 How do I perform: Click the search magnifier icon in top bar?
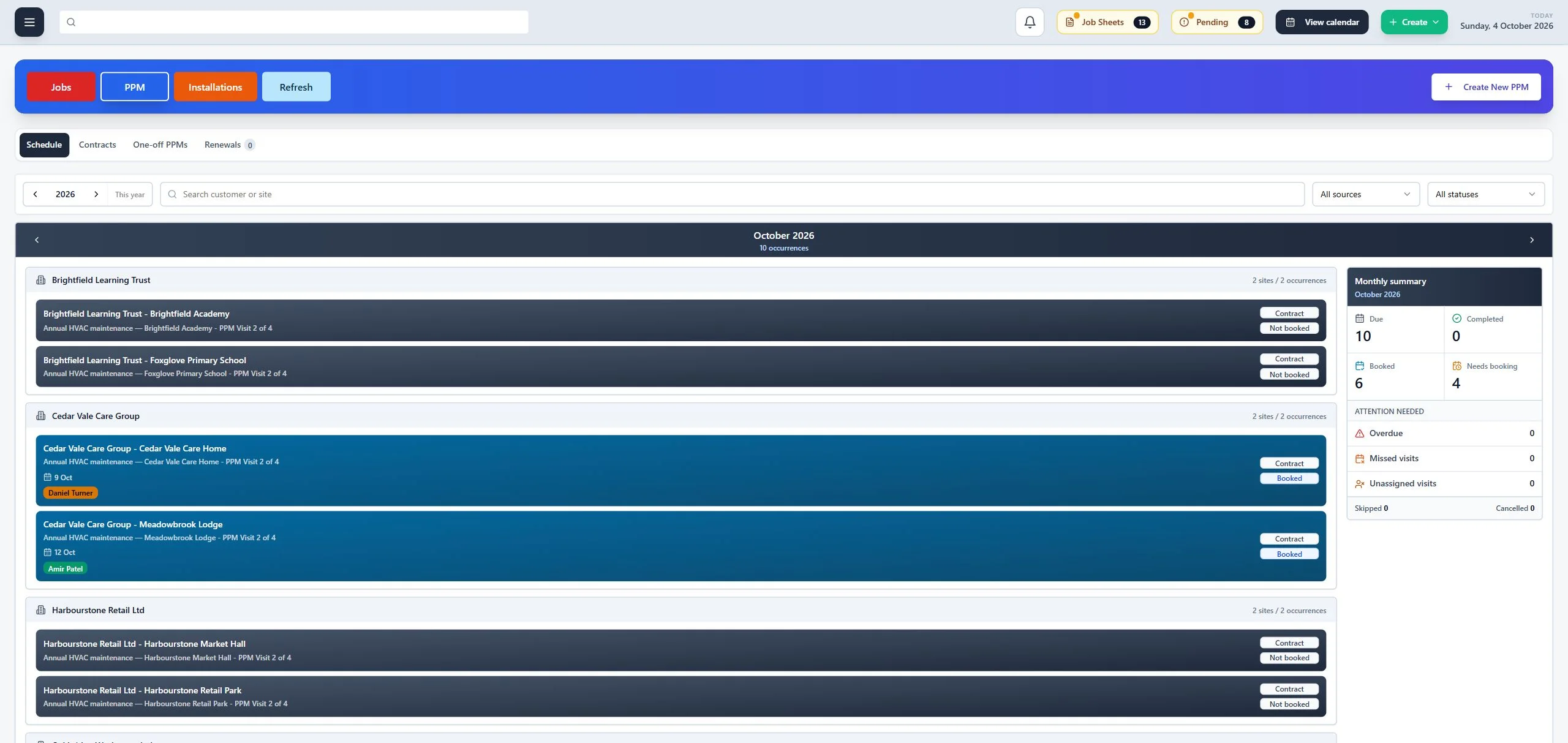pyautogui.click(x=71, y=22)
